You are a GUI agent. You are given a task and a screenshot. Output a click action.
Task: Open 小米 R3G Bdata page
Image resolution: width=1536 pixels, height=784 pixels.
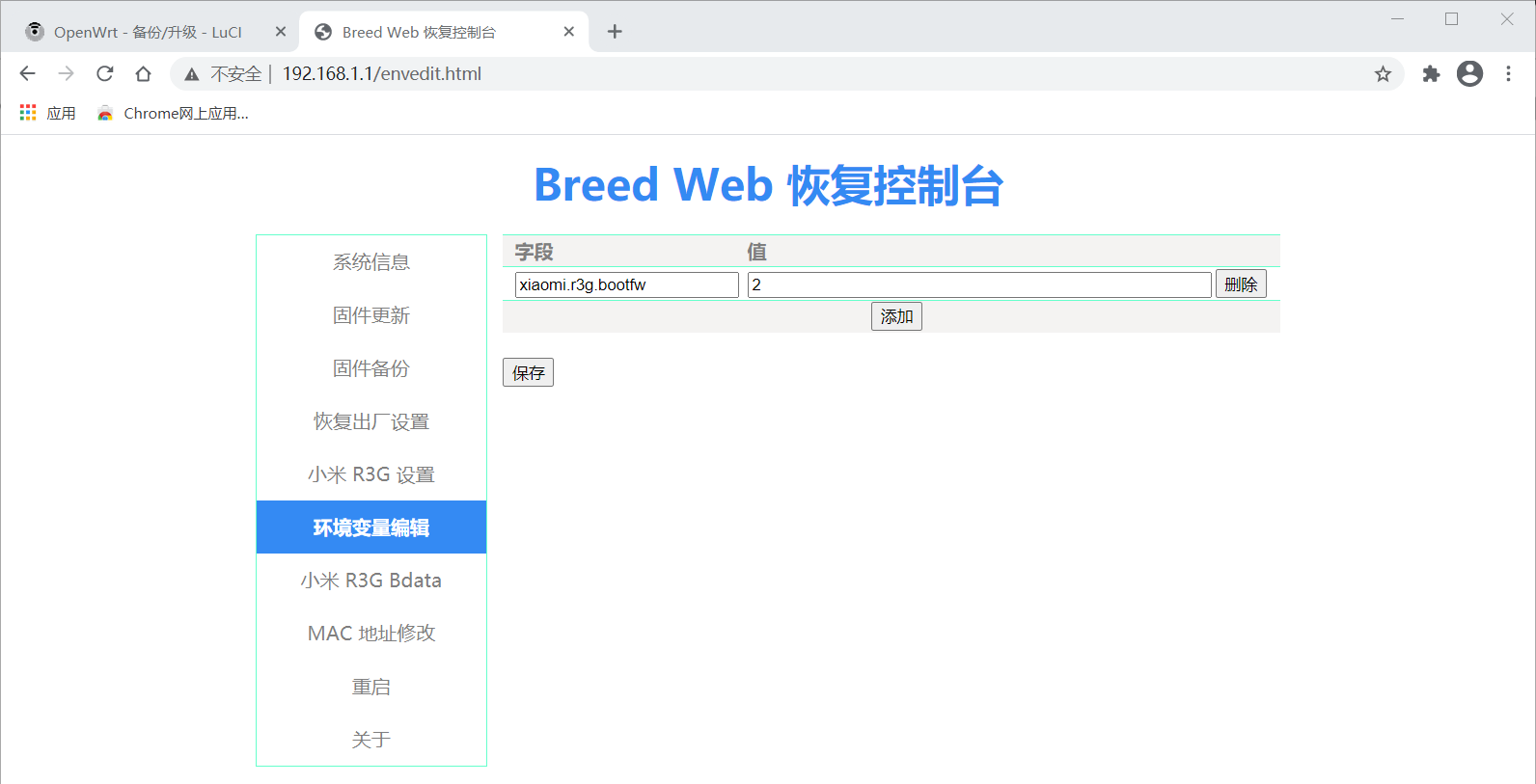[x=371, y=581]
